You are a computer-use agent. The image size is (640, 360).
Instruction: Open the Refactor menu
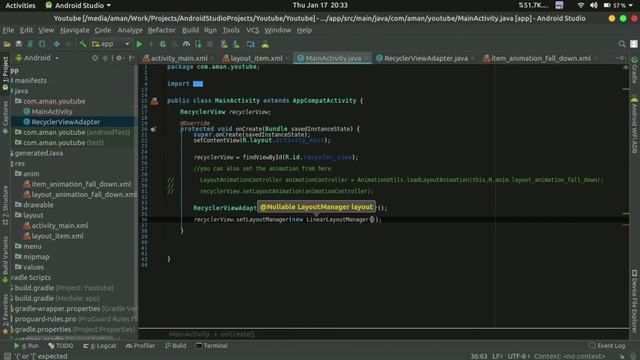click(161, 30)
